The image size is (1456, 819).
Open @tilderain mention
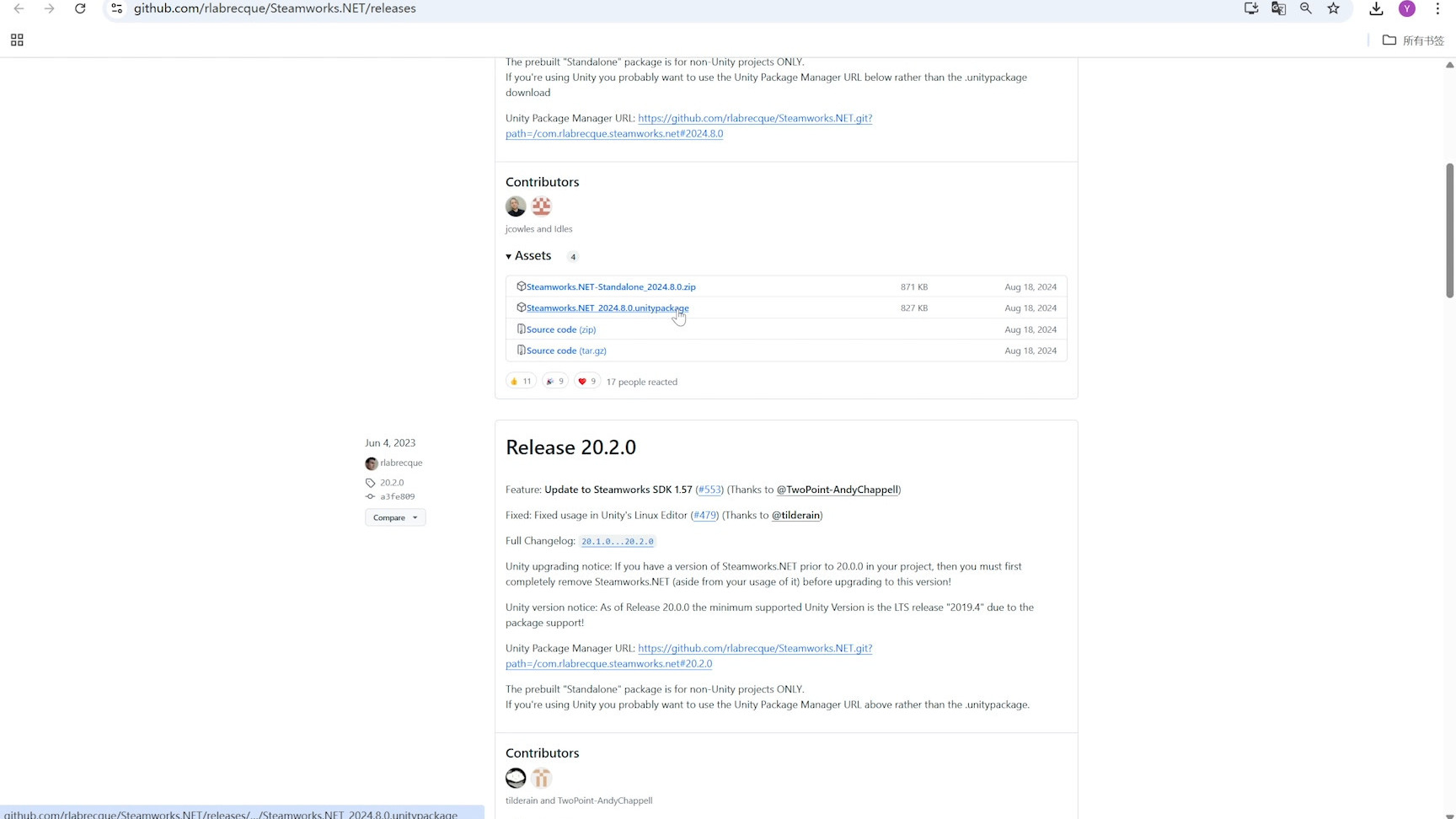(x=795, y=515)
